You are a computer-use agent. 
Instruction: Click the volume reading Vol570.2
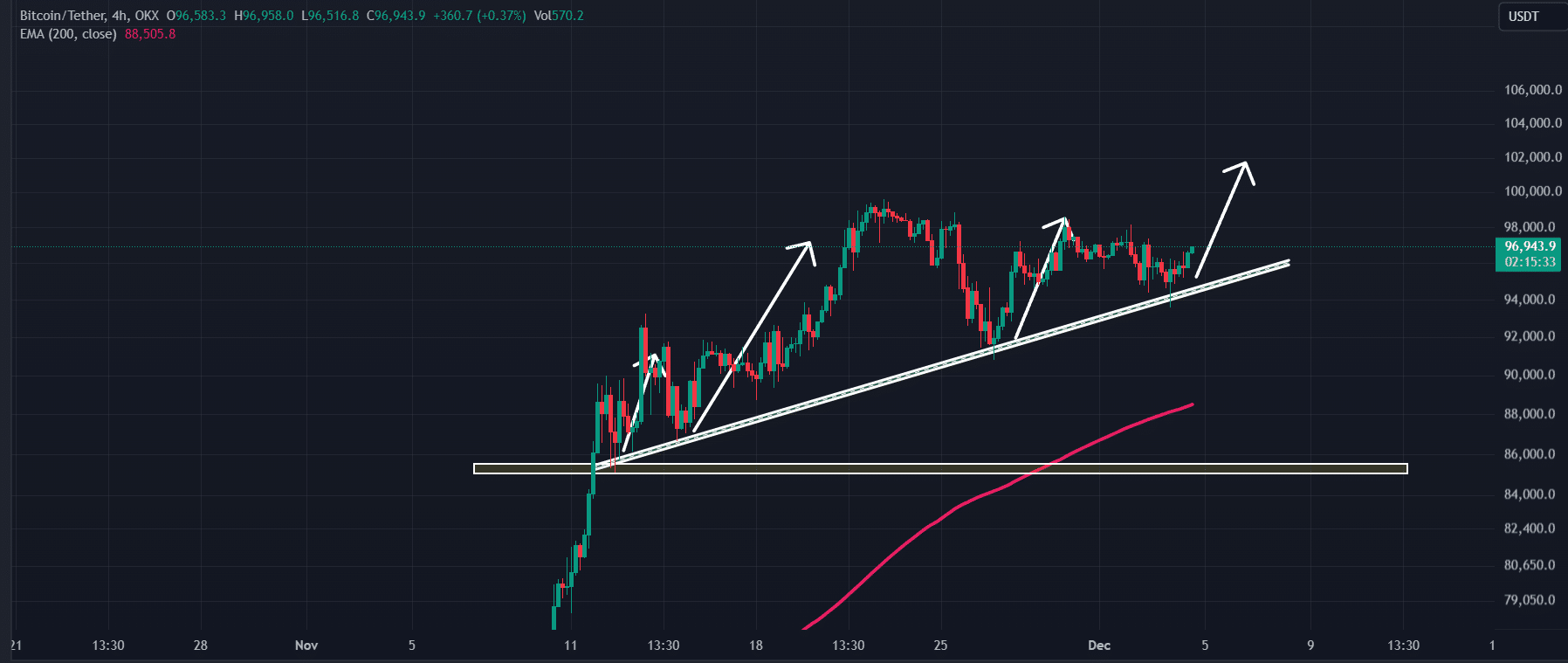pos(559,16)
